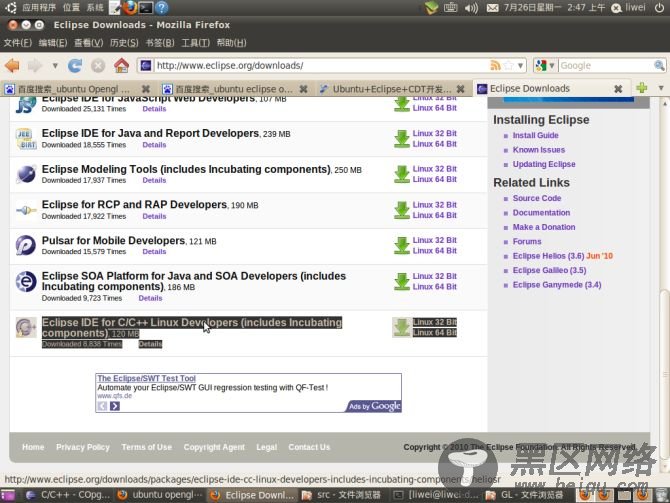
Task: Switch to the Ubuntu+Eclipse+CDT tab
Action: (391, 89)
